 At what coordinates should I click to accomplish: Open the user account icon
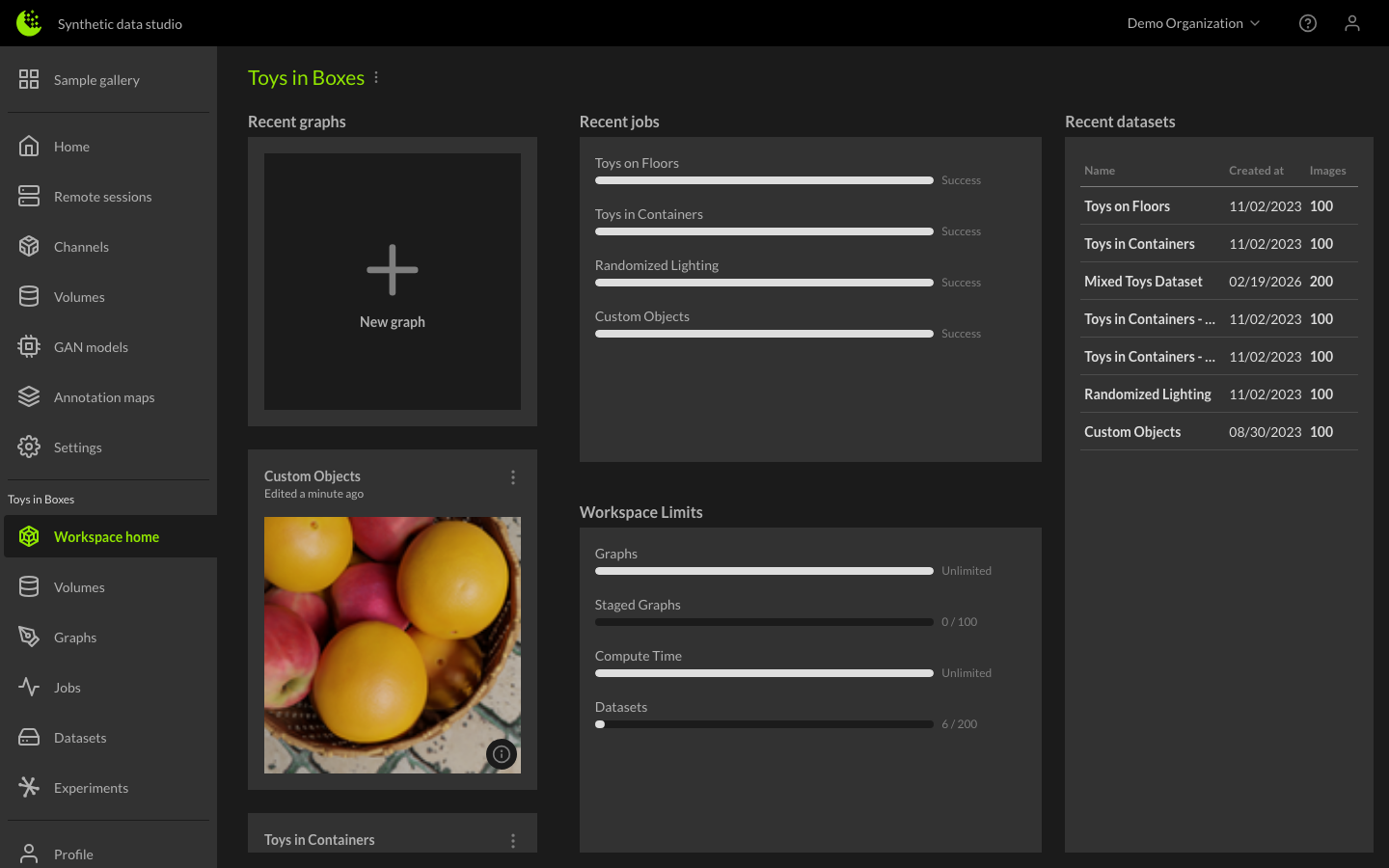pyautogui.click(x=1351, y=23)
